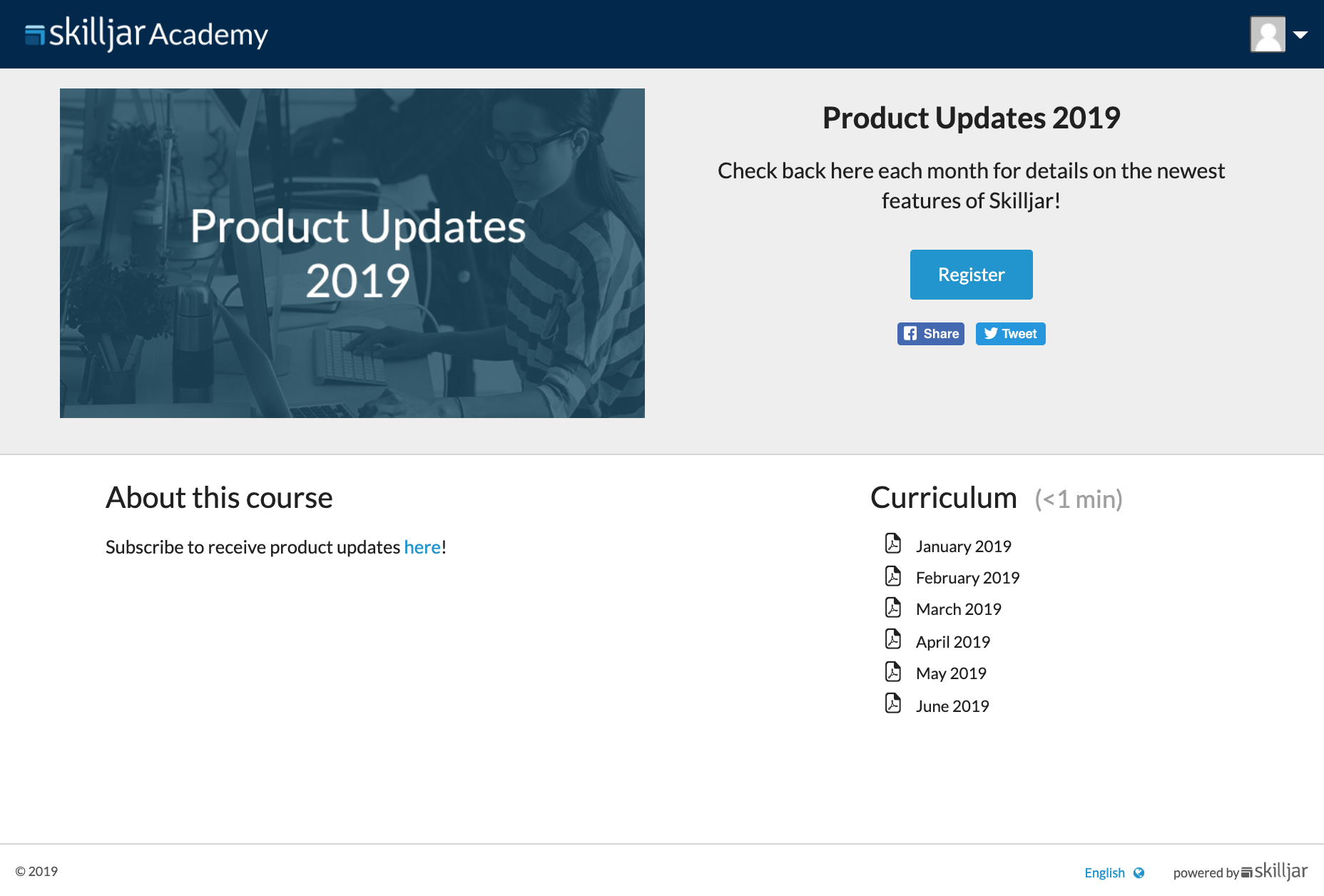Open the English language selector

[x=1104, y=872]
